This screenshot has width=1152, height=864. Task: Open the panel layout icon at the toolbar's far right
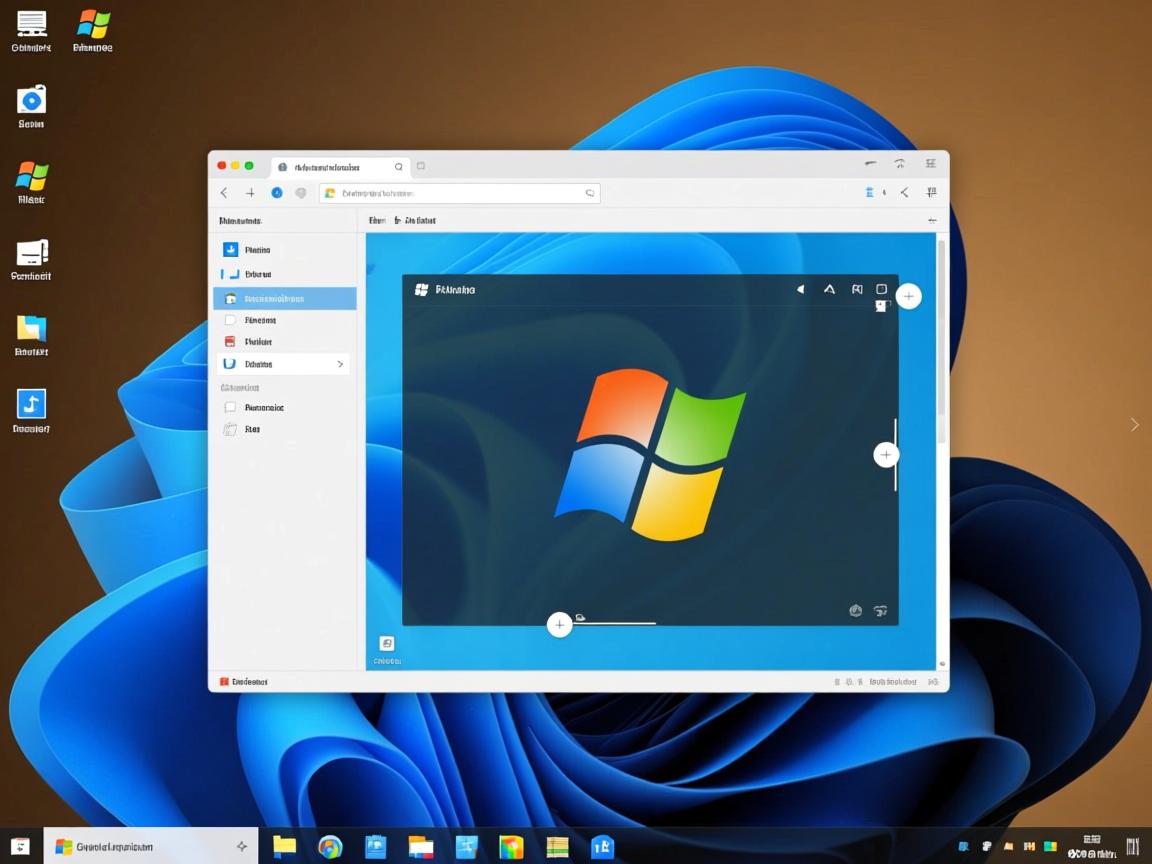point(931,192)
